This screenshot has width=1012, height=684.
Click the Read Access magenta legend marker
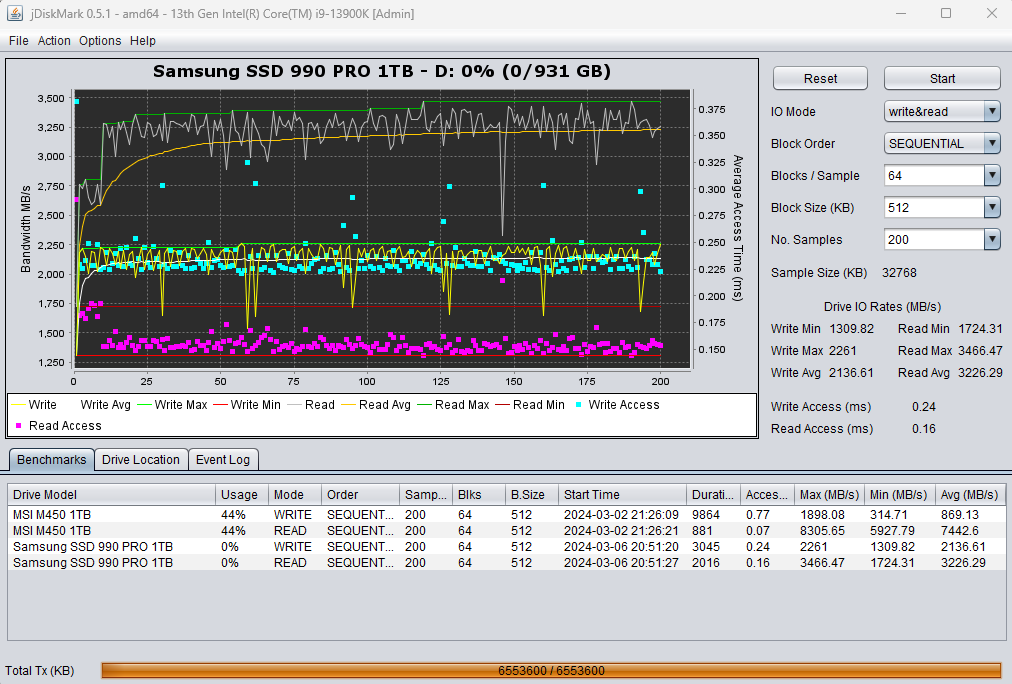[19, 426]
